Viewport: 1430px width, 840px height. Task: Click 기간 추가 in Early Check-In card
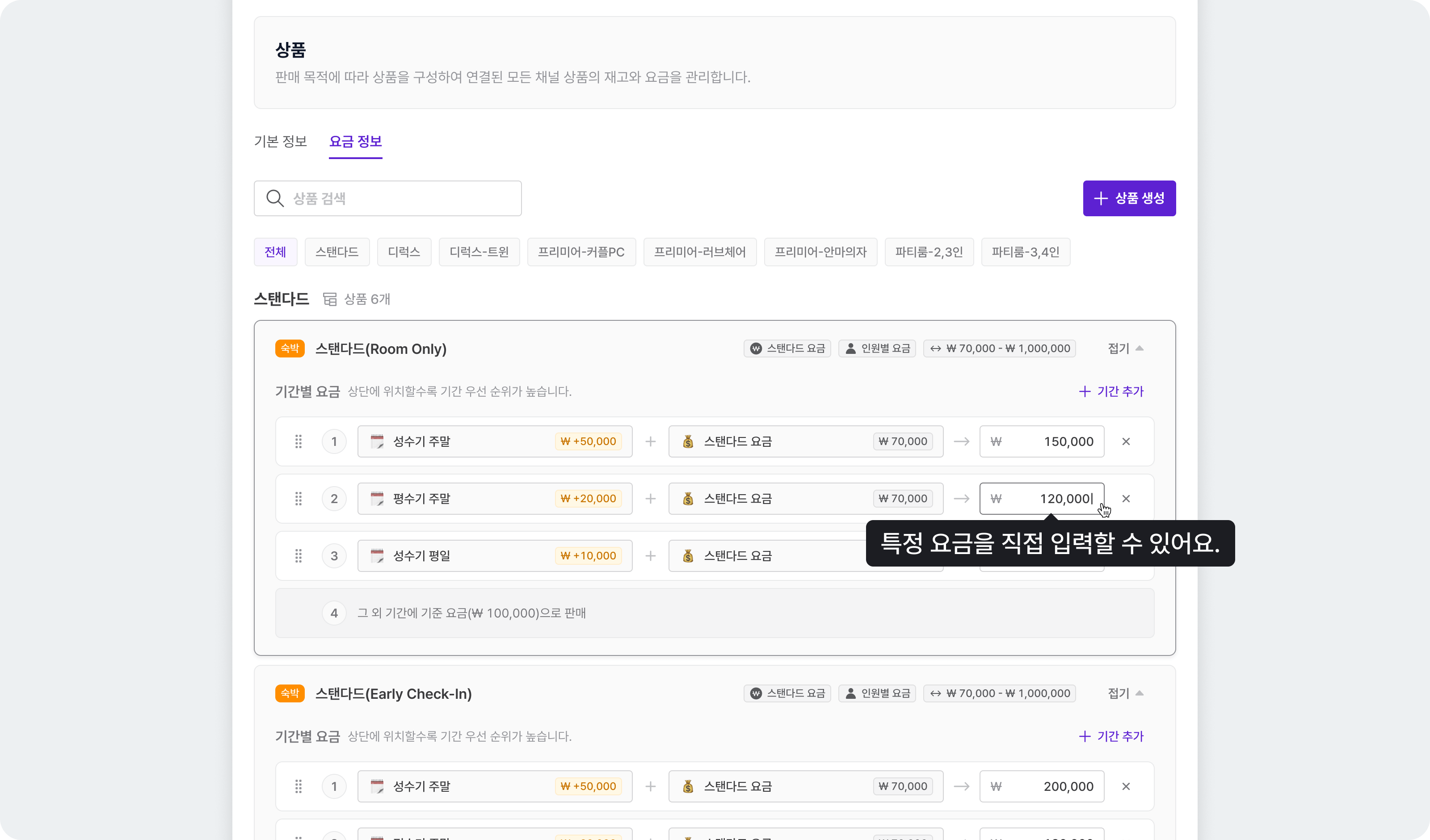point(1111,736)
